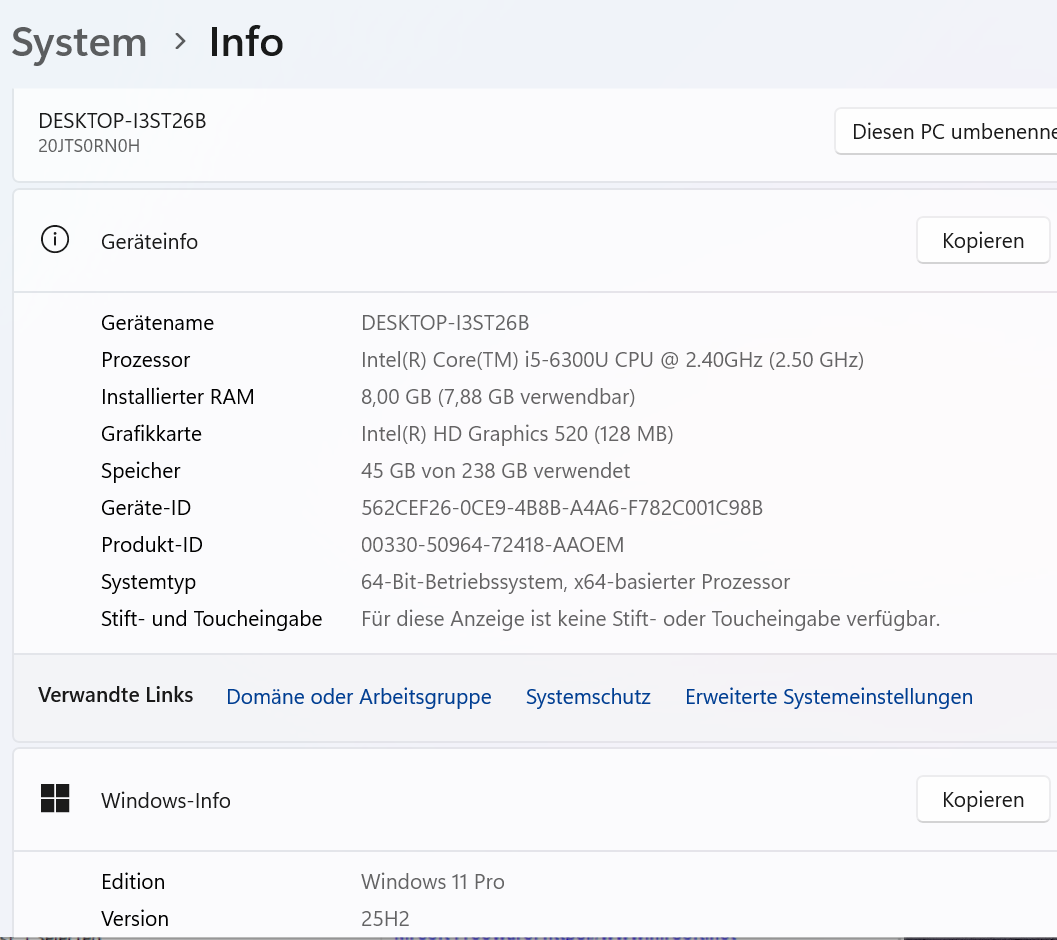Open Domäne oder Arbeitsgruppe link

[x=359, y=697]
